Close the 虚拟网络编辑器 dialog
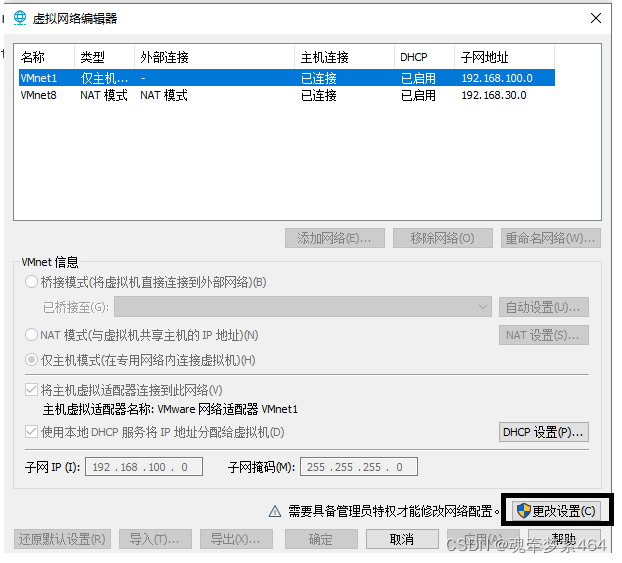Viewport: 622px width, 563px height. coord(595,18)
